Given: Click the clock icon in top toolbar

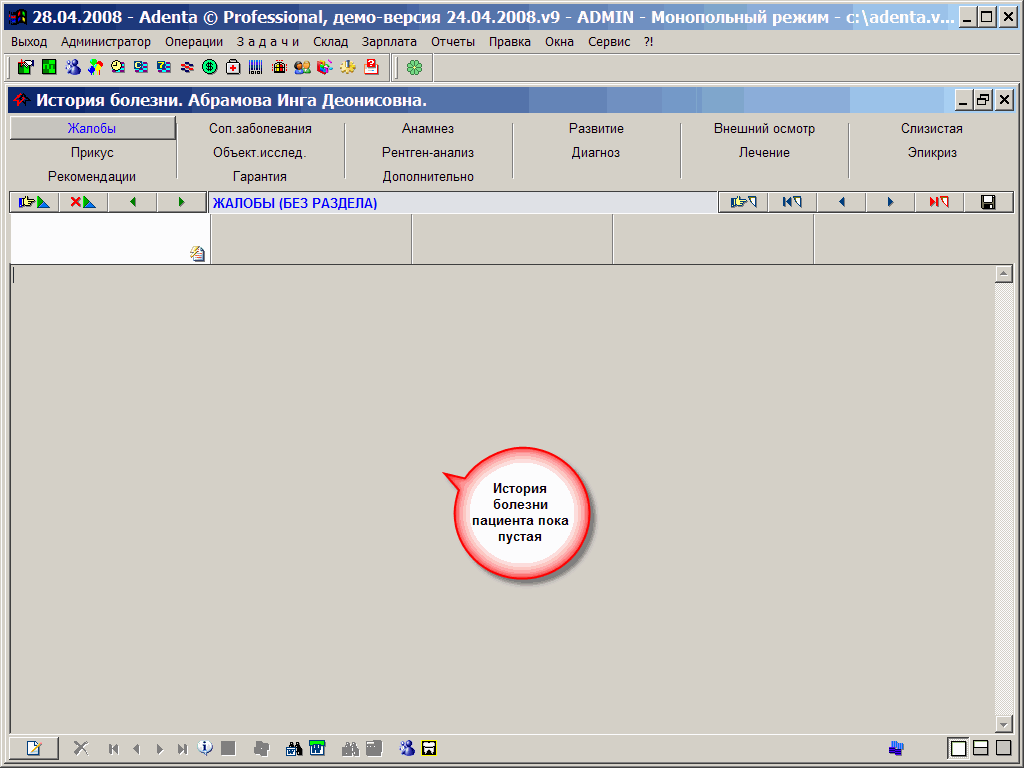Looking at the screenshot, I should (x=118, y=67).
